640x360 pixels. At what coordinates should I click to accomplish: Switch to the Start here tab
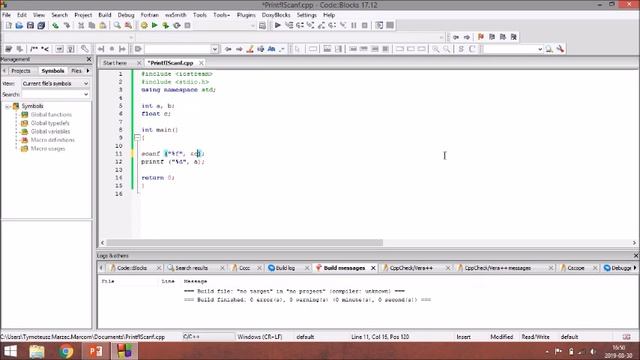(115, 63)
